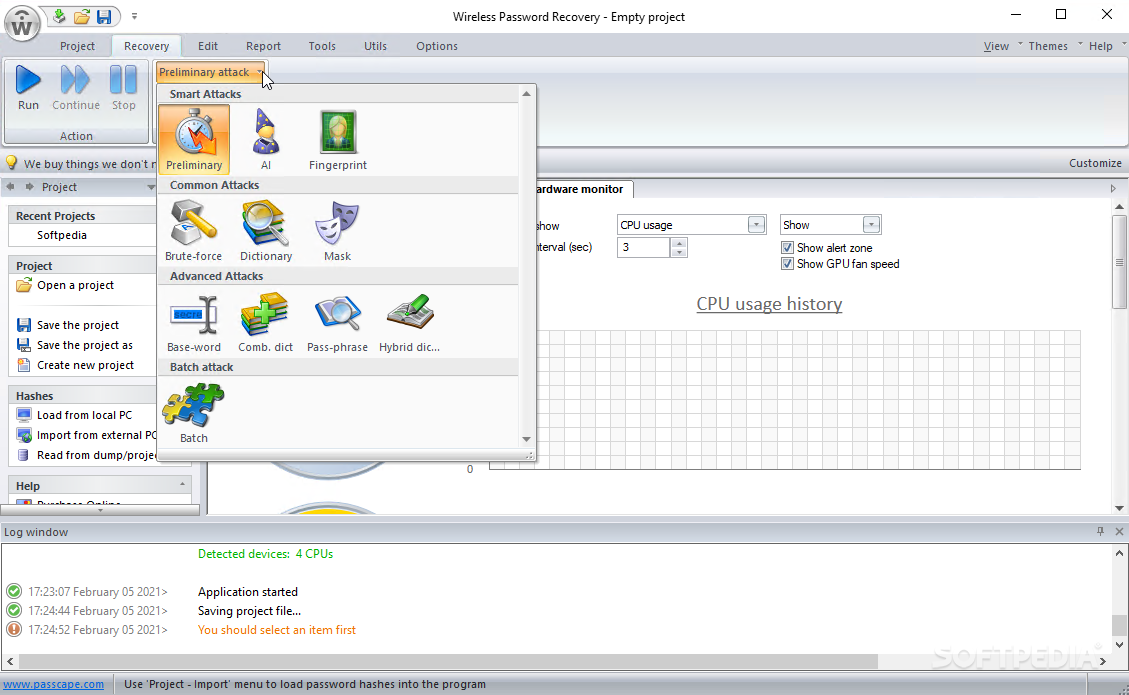
Task: Navigate forward in Project panel
Action: point(30,187)
